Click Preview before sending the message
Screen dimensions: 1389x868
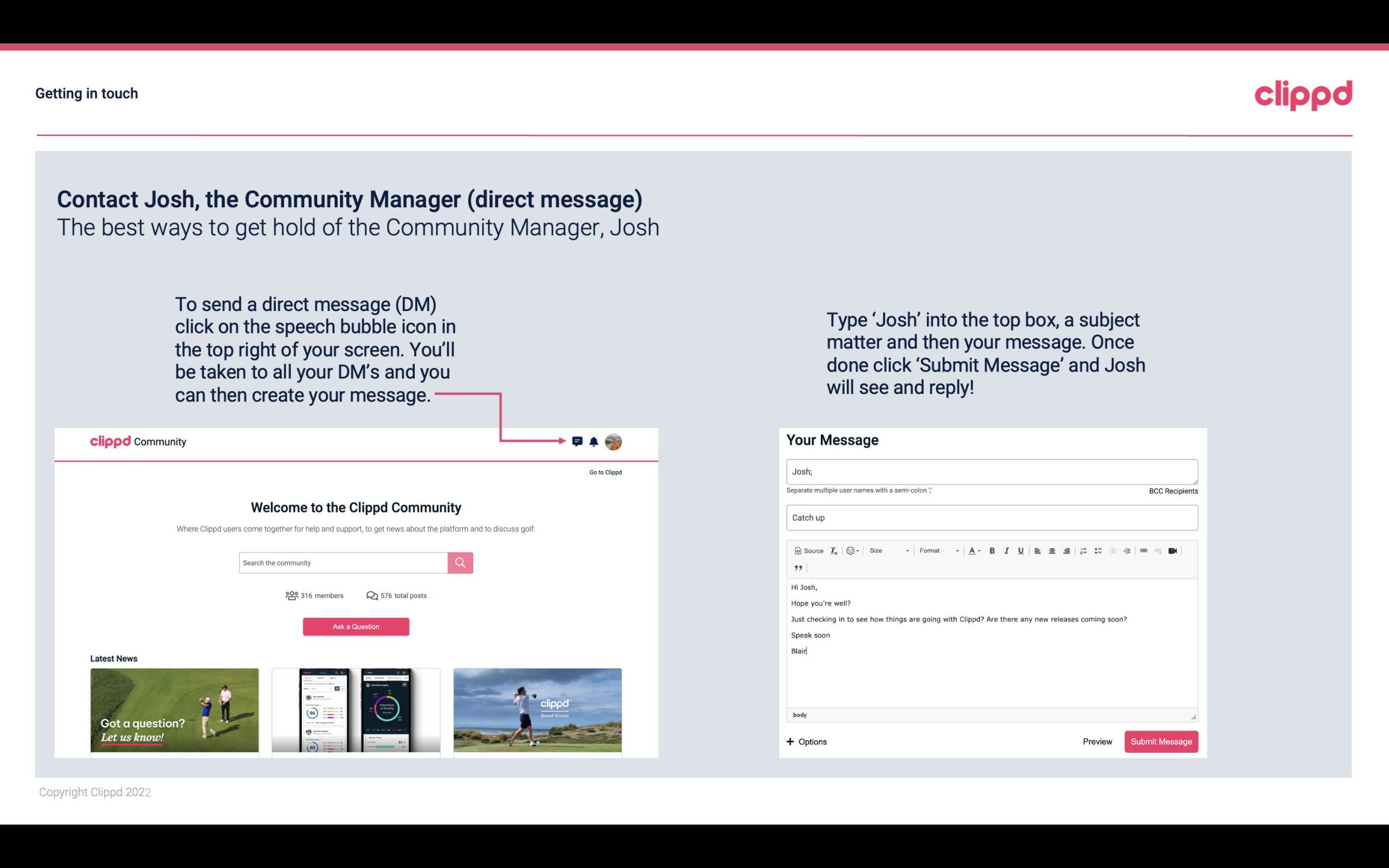1096,741
